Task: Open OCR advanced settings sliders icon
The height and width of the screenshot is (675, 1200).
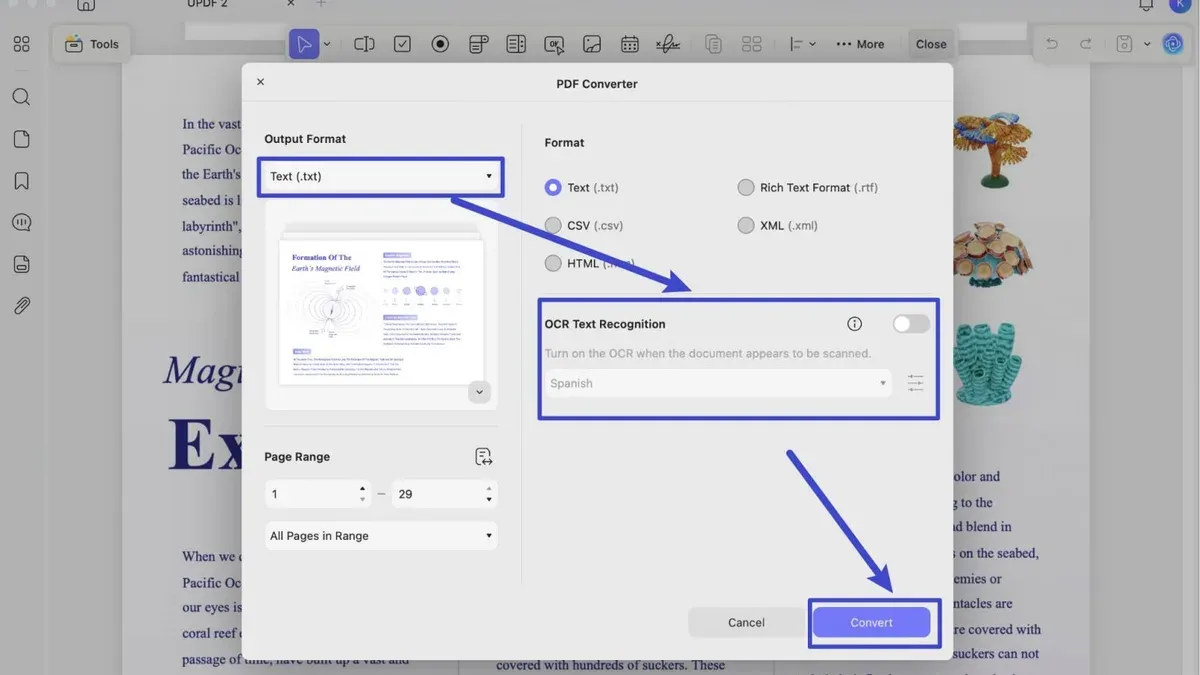Action: (x=915, y=383)
